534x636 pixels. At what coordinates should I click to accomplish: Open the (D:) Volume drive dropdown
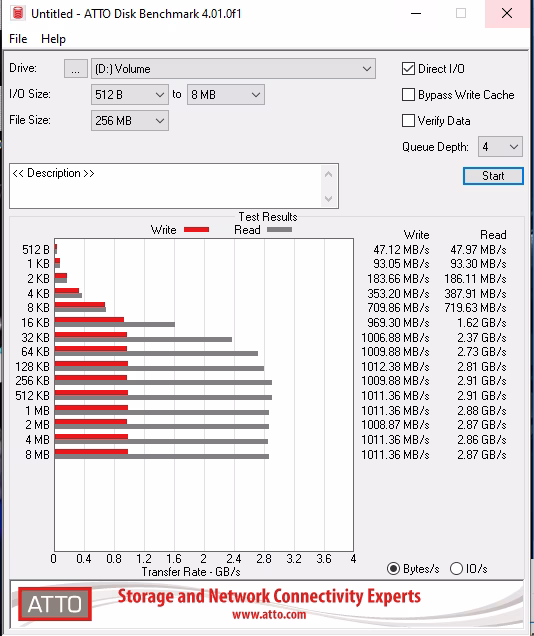233,69
